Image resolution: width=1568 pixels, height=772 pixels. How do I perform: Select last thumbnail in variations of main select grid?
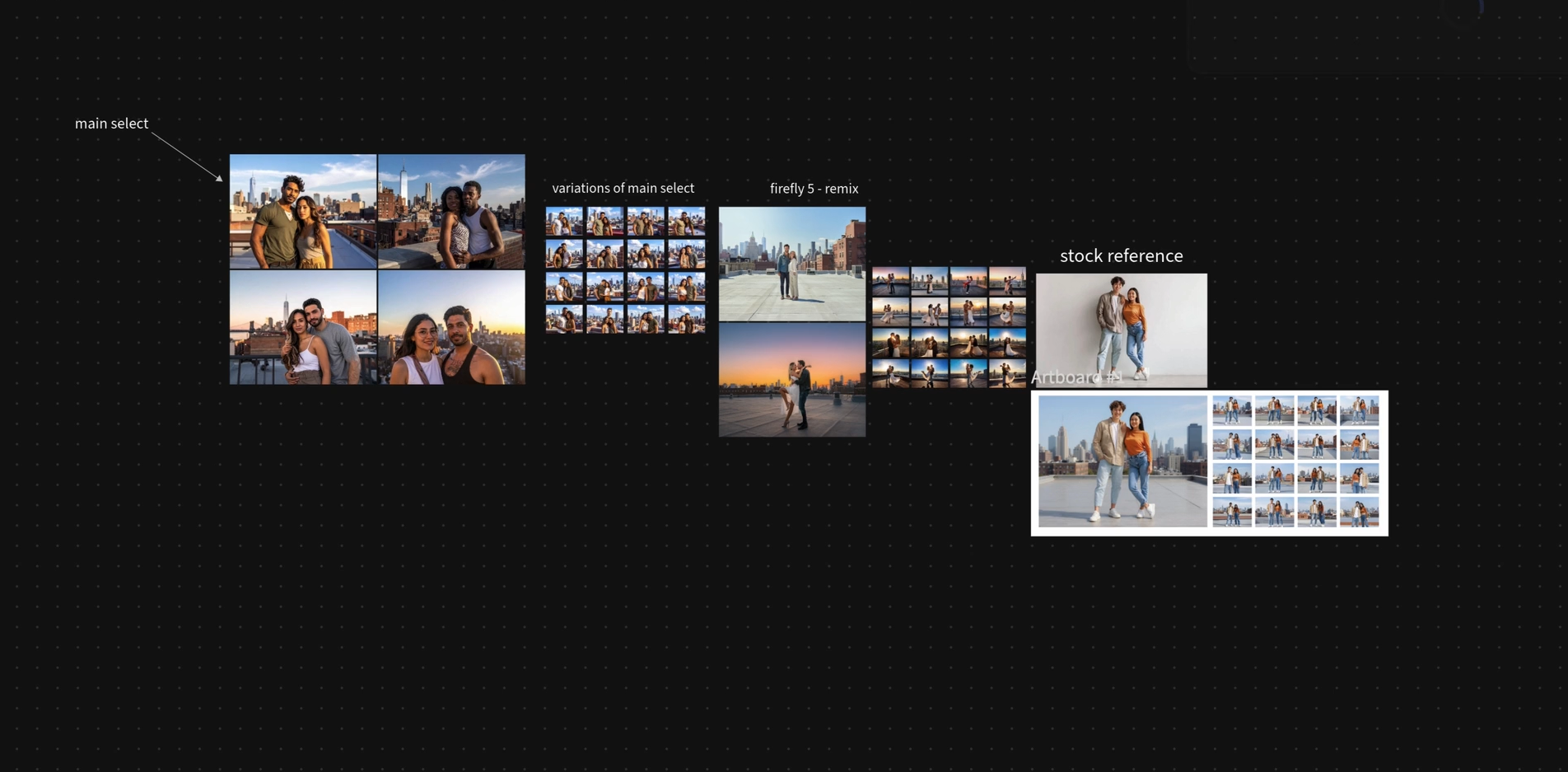tap(687, 319)
